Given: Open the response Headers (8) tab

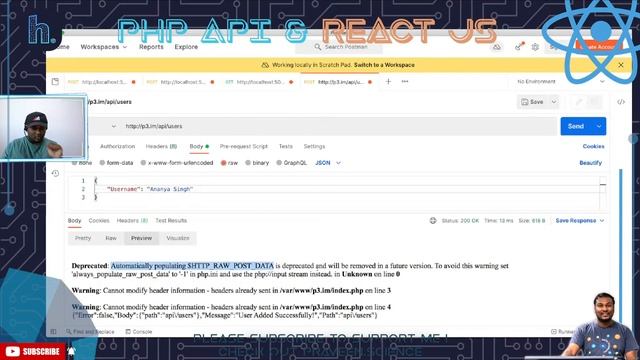Looking at the screenshot, I should (132, 221).
